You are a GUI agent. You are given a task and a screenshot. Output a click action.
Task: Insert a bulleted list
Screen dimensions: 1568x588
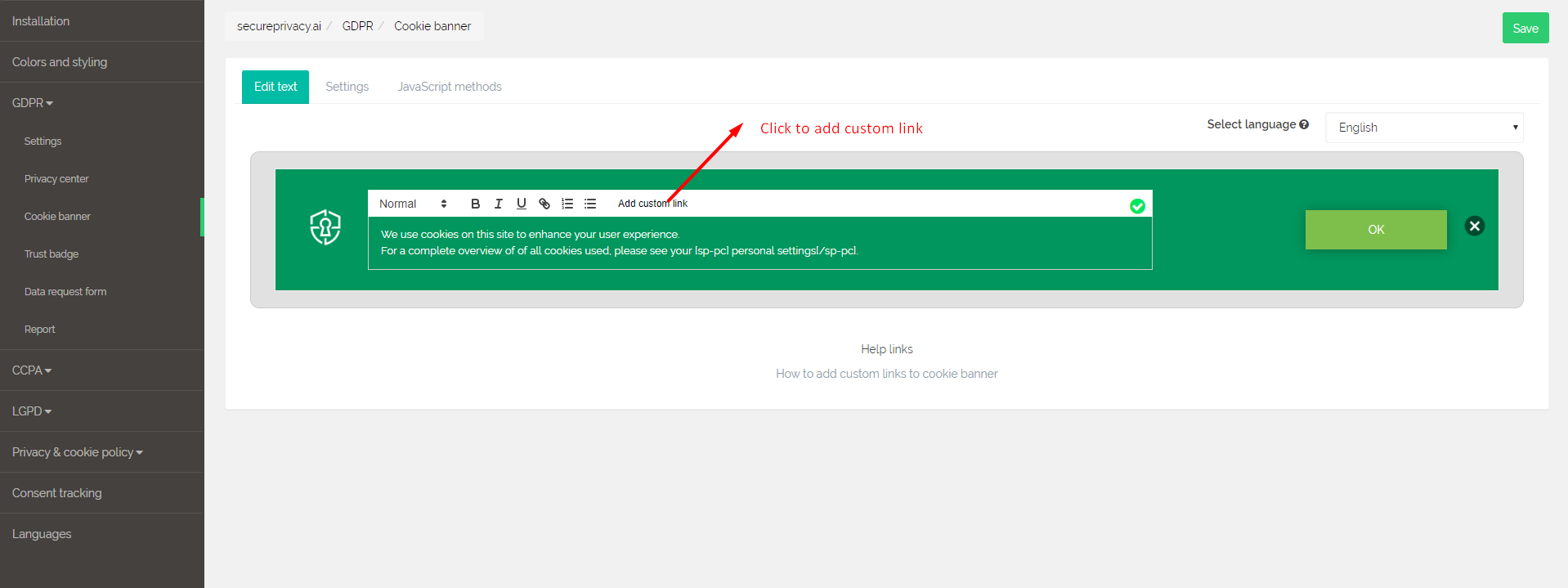(590, 204)
